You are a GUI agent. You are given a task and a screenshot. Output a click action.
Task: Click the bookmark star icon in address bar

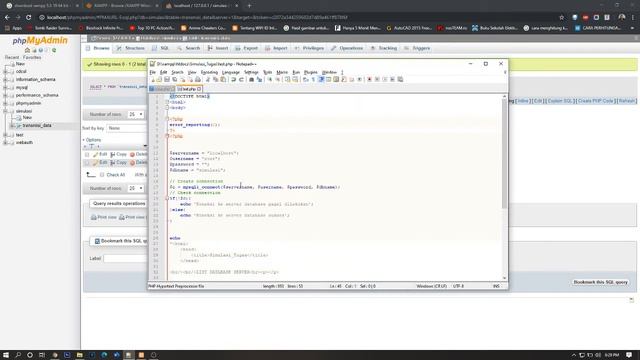click(562, 18)
